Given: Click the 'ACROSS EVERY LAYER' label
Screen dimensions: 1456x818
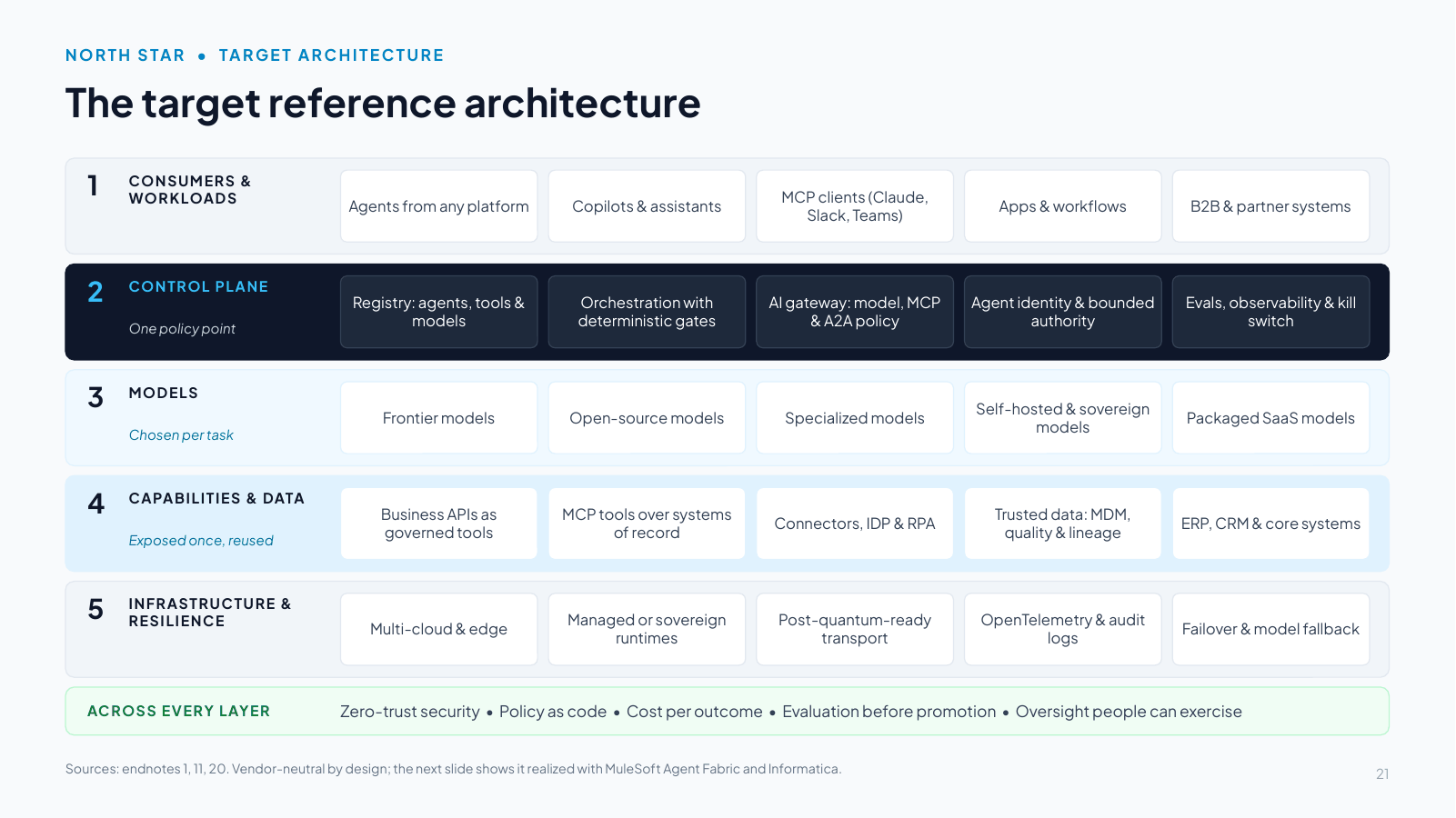Looking at the screenshot, I should pos(178,711).
